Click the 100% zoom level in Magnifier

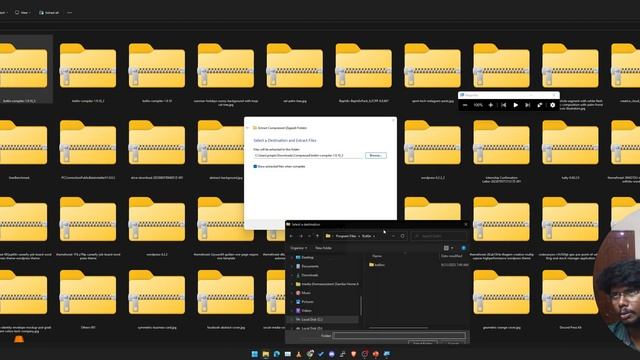click(x=478, y=105)
